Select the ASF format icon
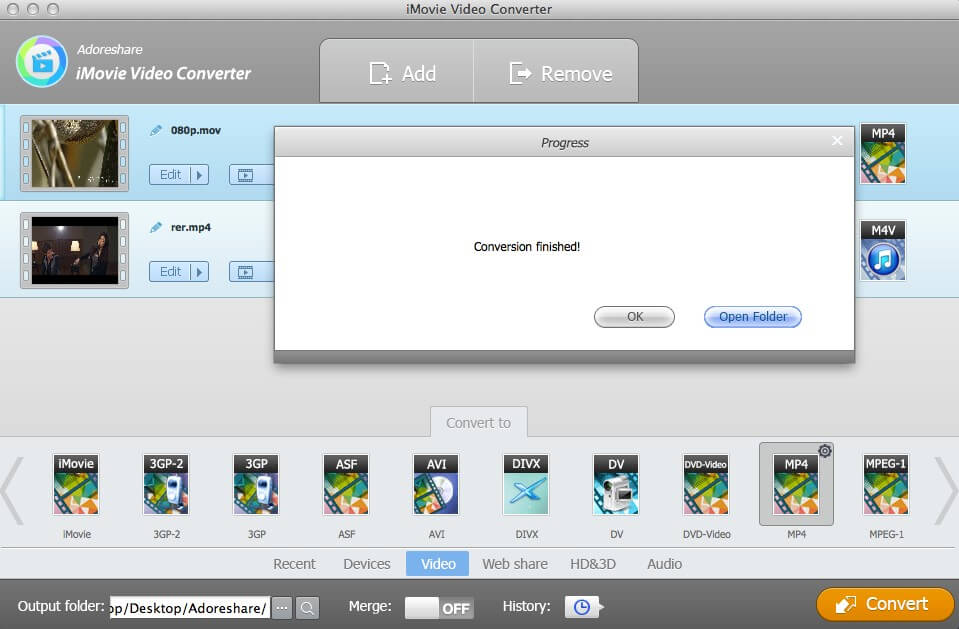The image size is (959, 629). pos(346,484)
